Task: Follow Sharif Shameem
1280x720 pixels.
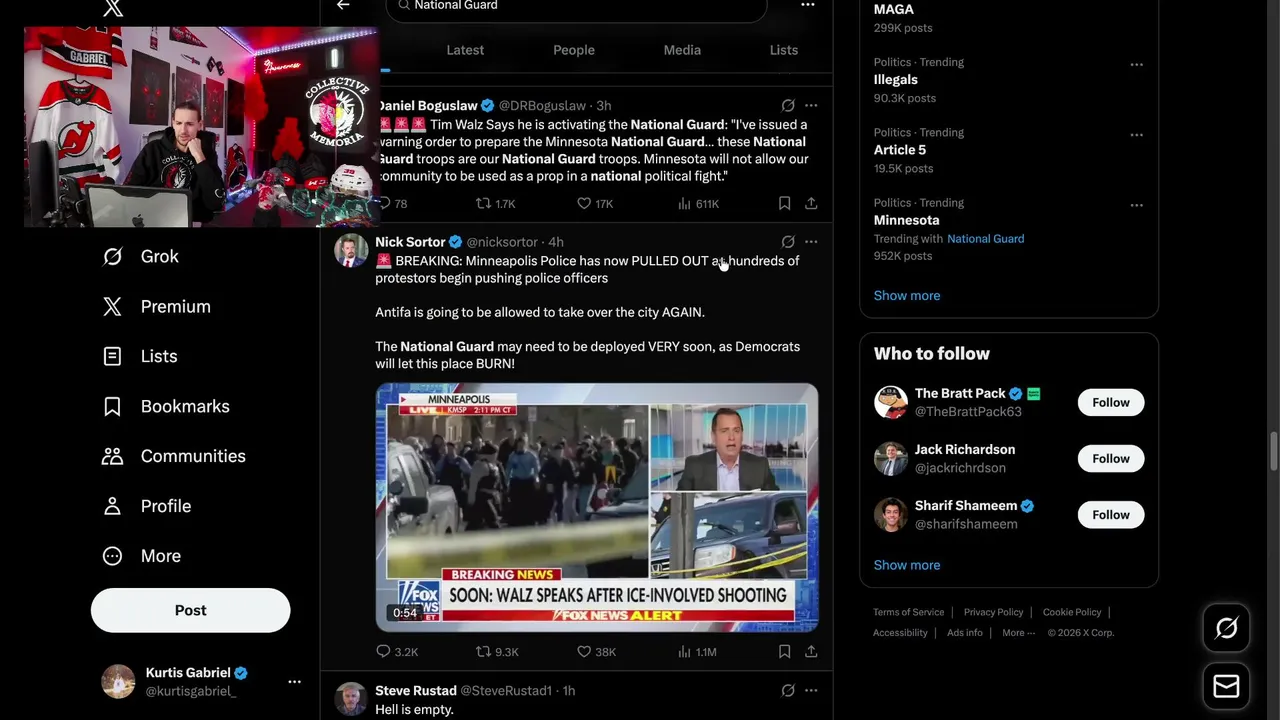Action: point(1111,514)
